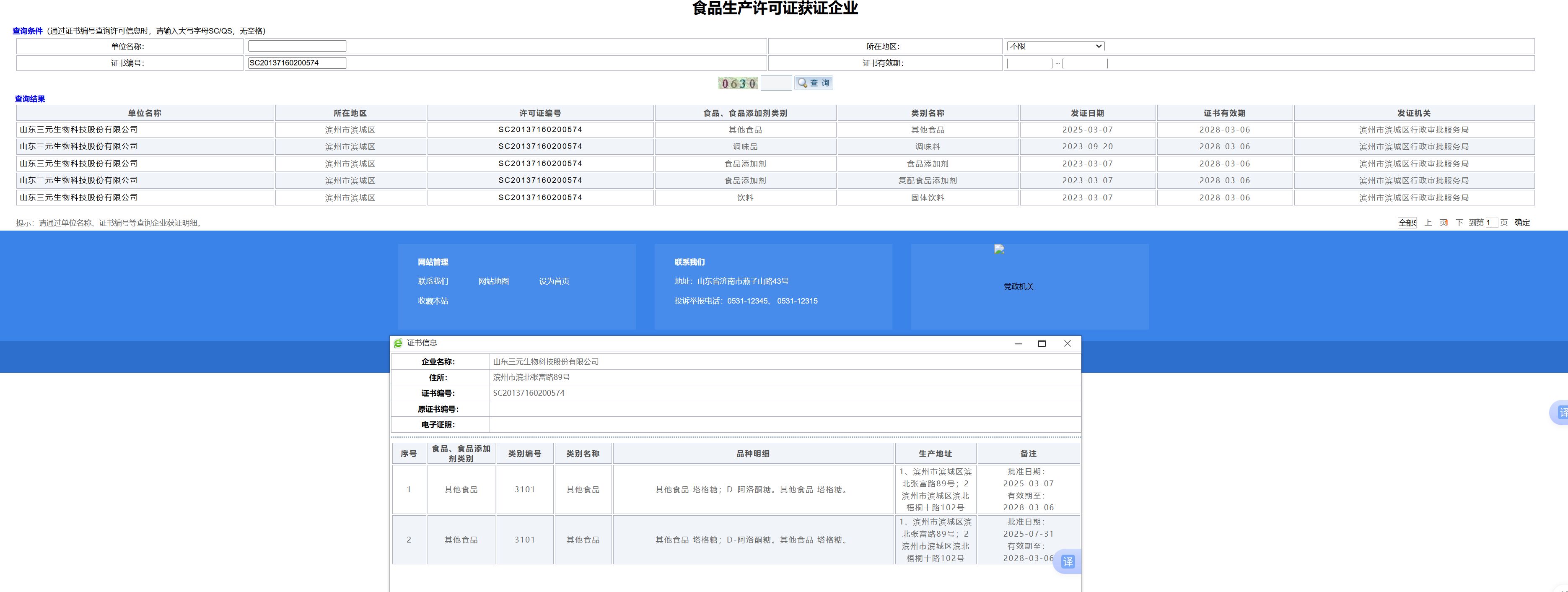This screenshot has height=592, width=1568.
Task: Click the green icon in 证书信息 title bar
Action: click(398, 343)
